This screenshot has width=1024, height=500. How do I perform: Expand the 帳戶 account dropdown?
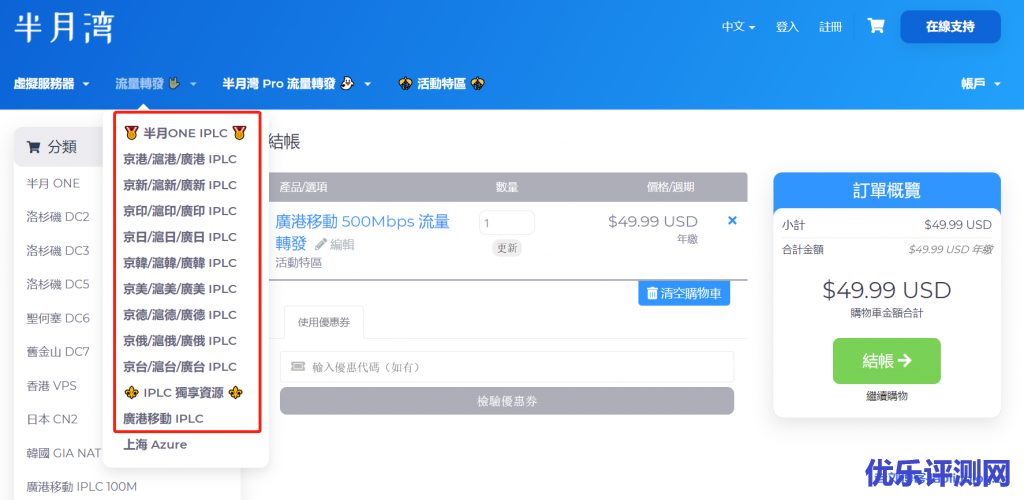pyautogui.click(x=980, y=84)
